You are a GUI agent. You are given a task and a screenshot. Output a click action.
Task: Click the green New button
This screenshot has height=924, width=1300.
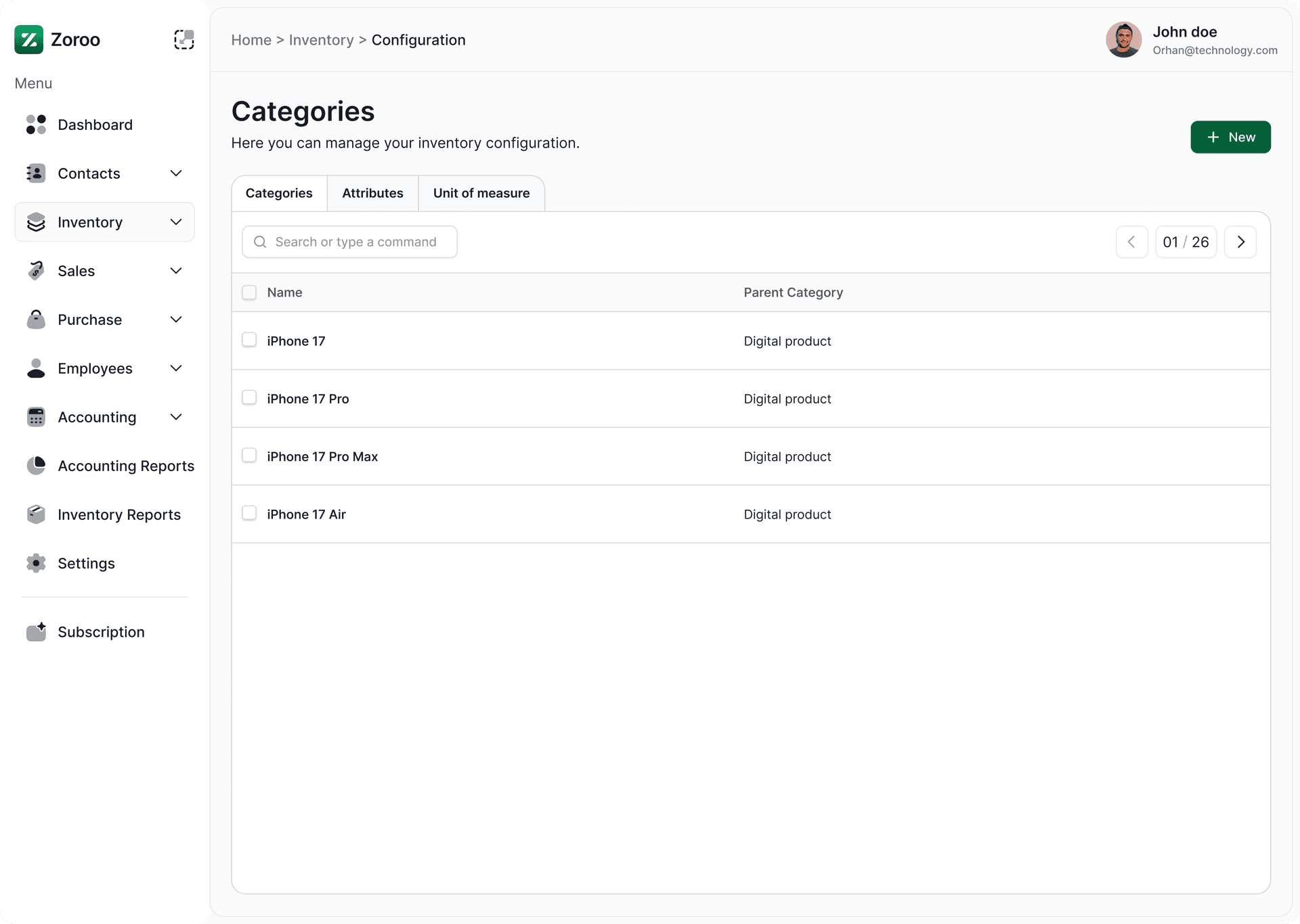[1230, 137]
